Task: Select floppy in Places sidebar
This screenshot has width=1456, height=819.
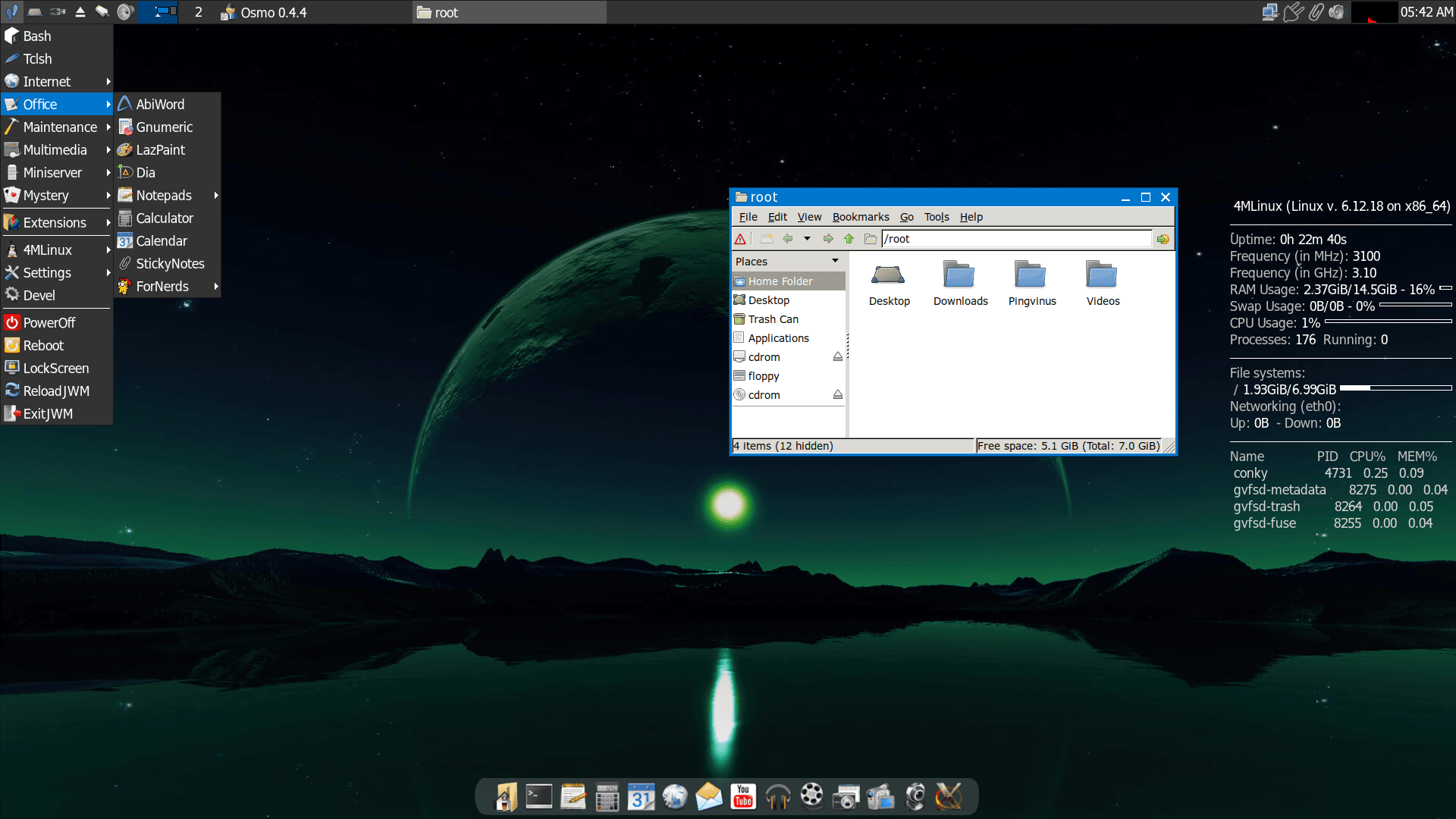Action: coord(788,376)
